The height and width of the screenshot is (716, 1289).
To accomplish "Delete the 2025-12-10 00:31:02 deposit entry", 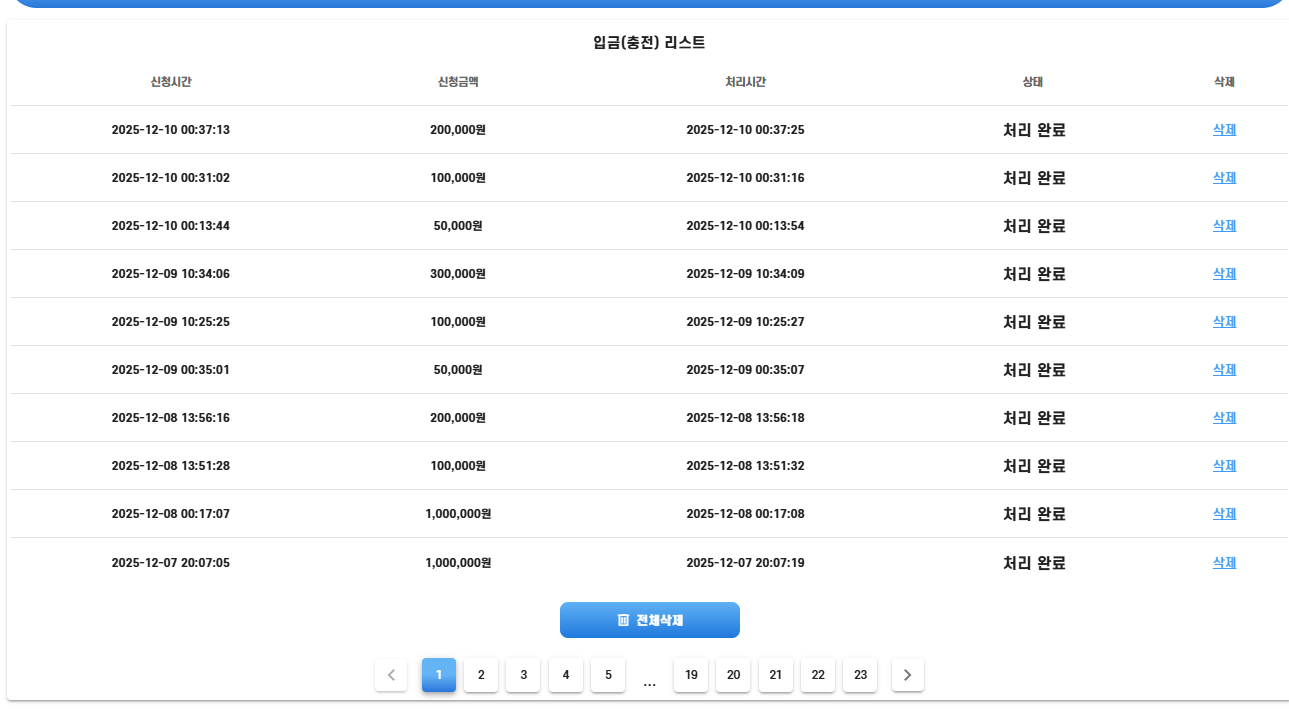I will [1224, 178].
